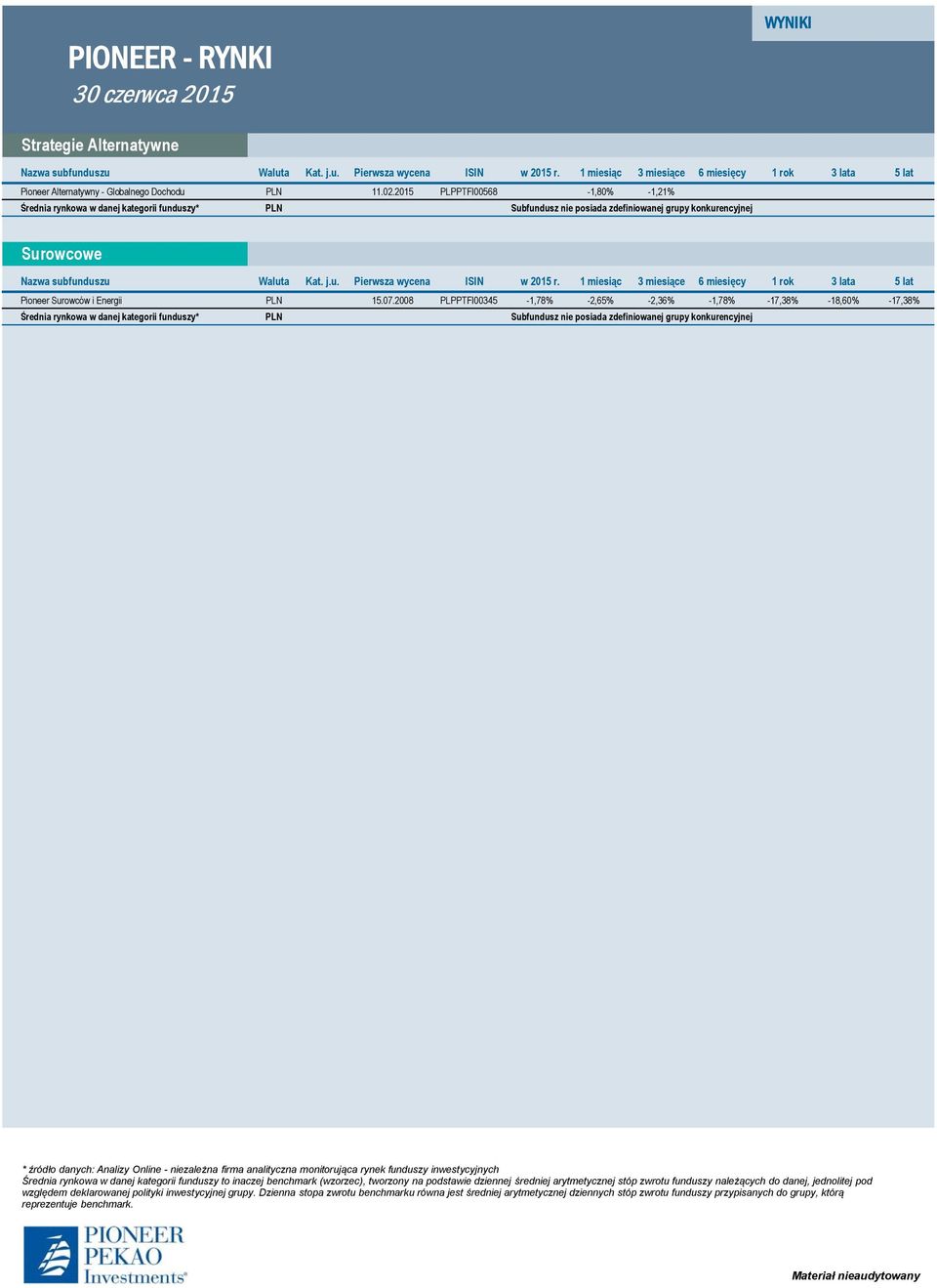
Task: Click '1 rok' header in Strategie Alternatywne table
Action: point(783,173)
